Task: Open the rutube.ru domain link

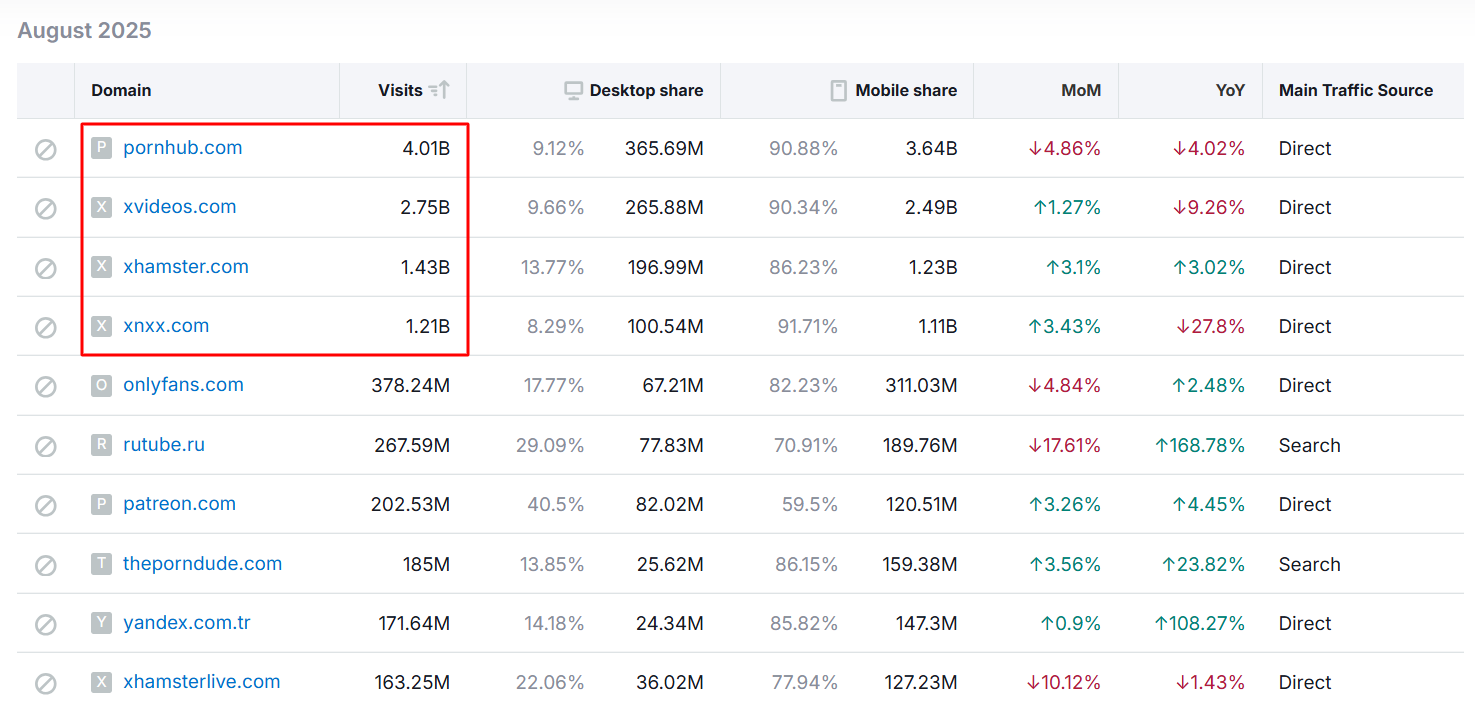Action: click(x=164, y=445)
